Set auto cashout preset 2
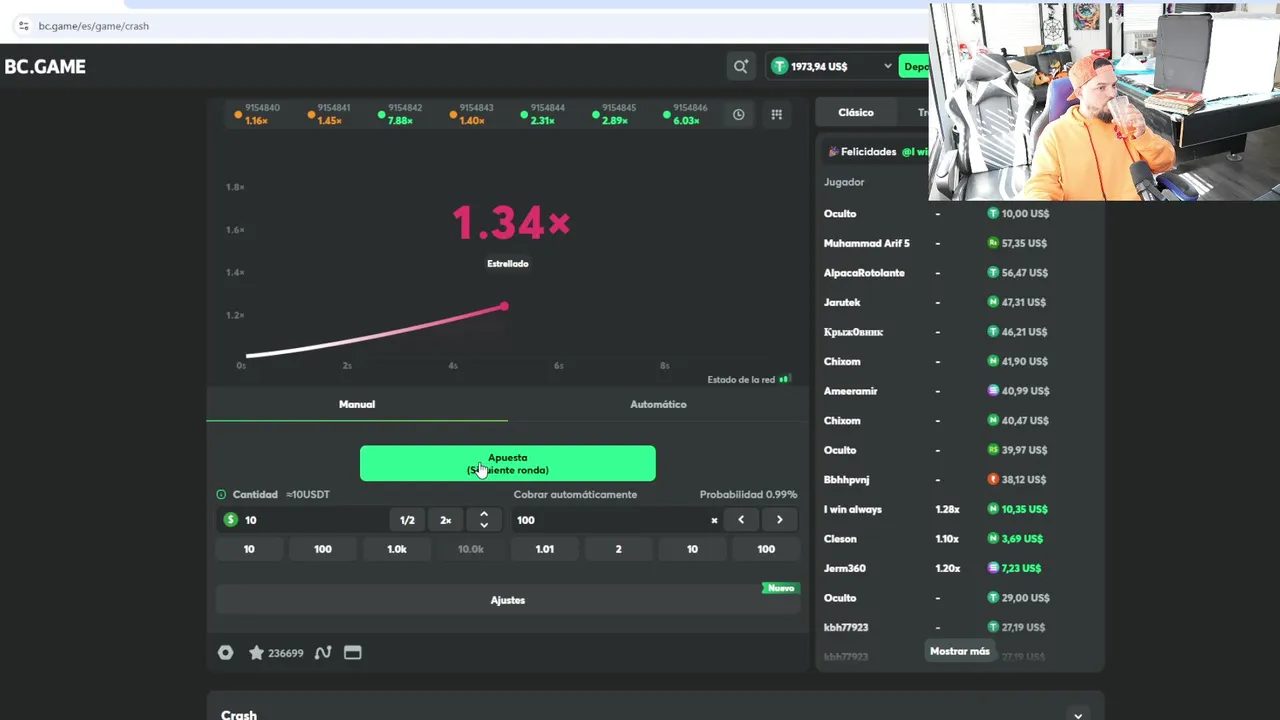Image resolution: width=1280 pixels, height=720 pixels. coord(618,549)
